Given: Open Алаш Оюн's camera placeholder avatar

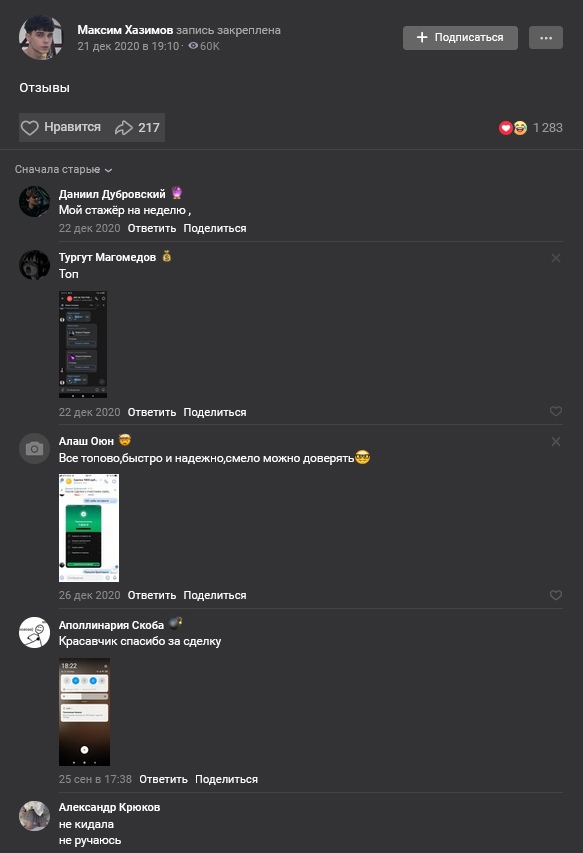Looking at the screenshot, I should pyautogui.click(x=34, y=449).
